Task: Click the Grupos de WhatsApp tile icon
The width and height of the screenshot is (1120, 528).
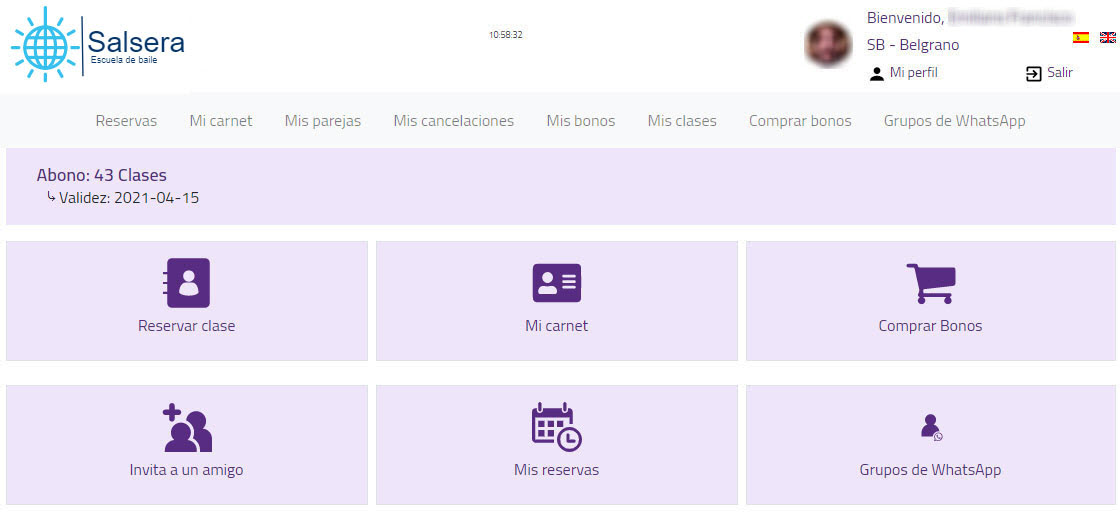Action: [x=930, y=427]
